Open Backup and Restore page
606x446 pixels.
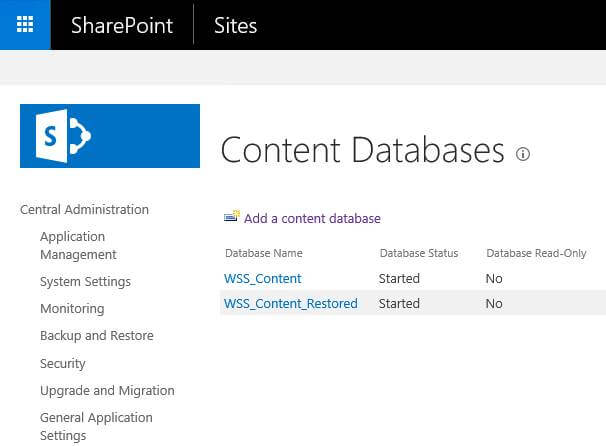click(x=97, y=336)
